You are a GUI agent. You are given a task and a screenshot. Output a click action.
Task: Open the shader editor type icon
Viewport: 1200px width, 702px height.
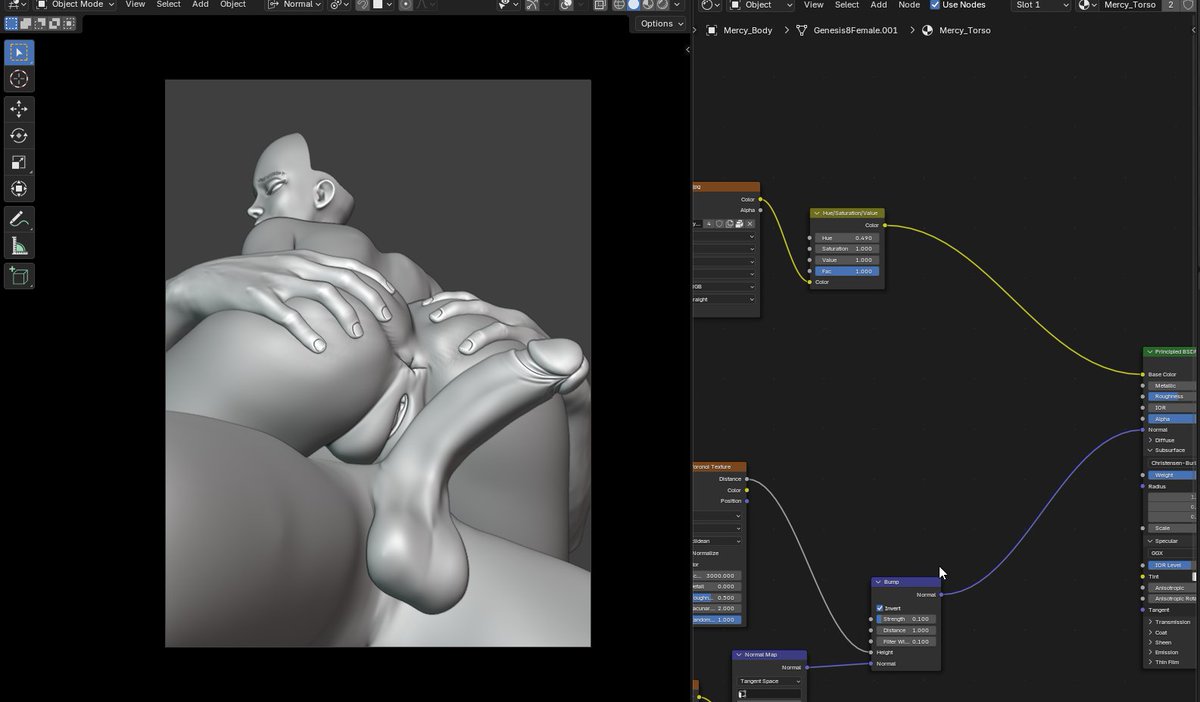(711, 5)
